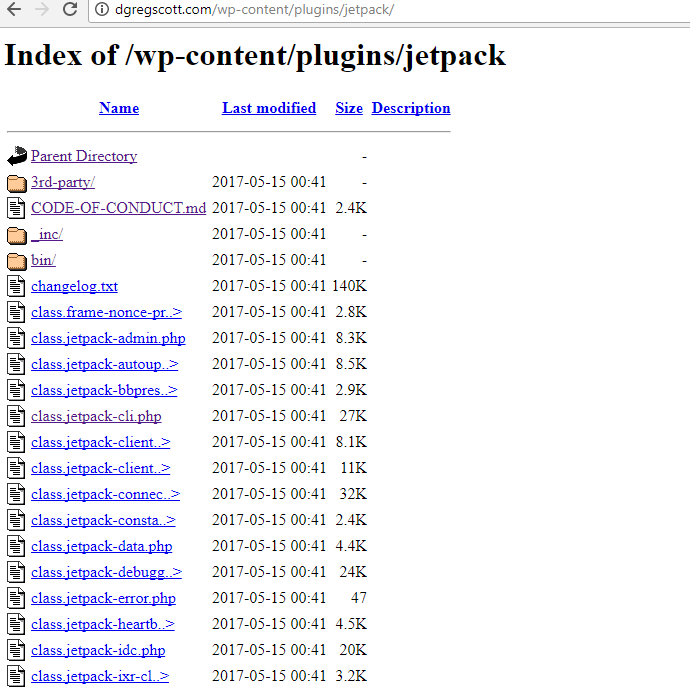Click the file icon beside class.jetpack-admin.php
The height and width of the screenshot is (688, 690).
click(16, 338)
